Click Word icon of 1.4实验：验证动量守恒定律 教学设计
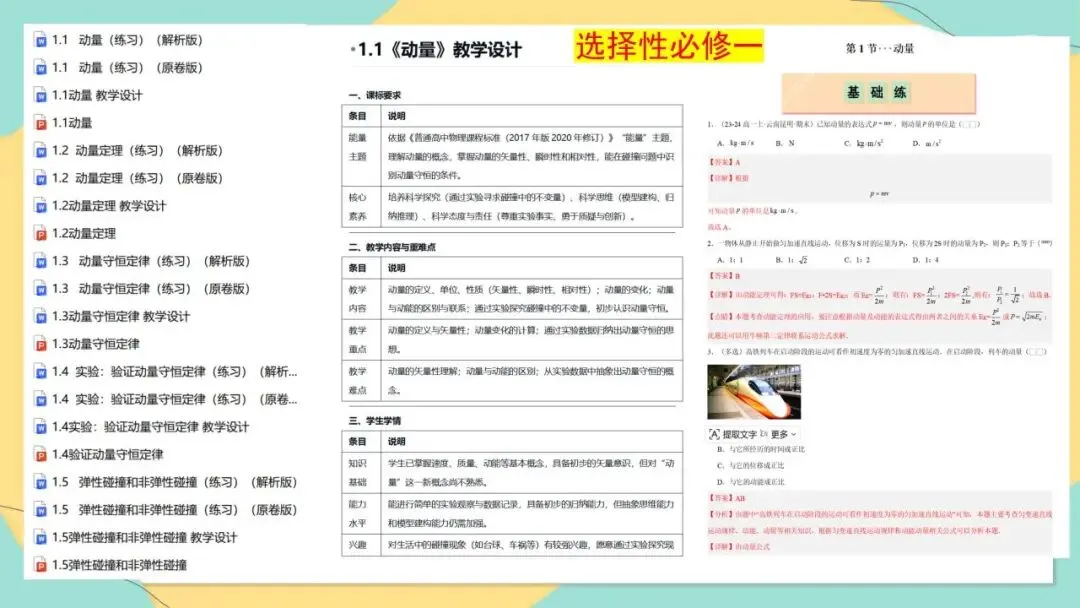1080x608 pixels. coord(41,427)
